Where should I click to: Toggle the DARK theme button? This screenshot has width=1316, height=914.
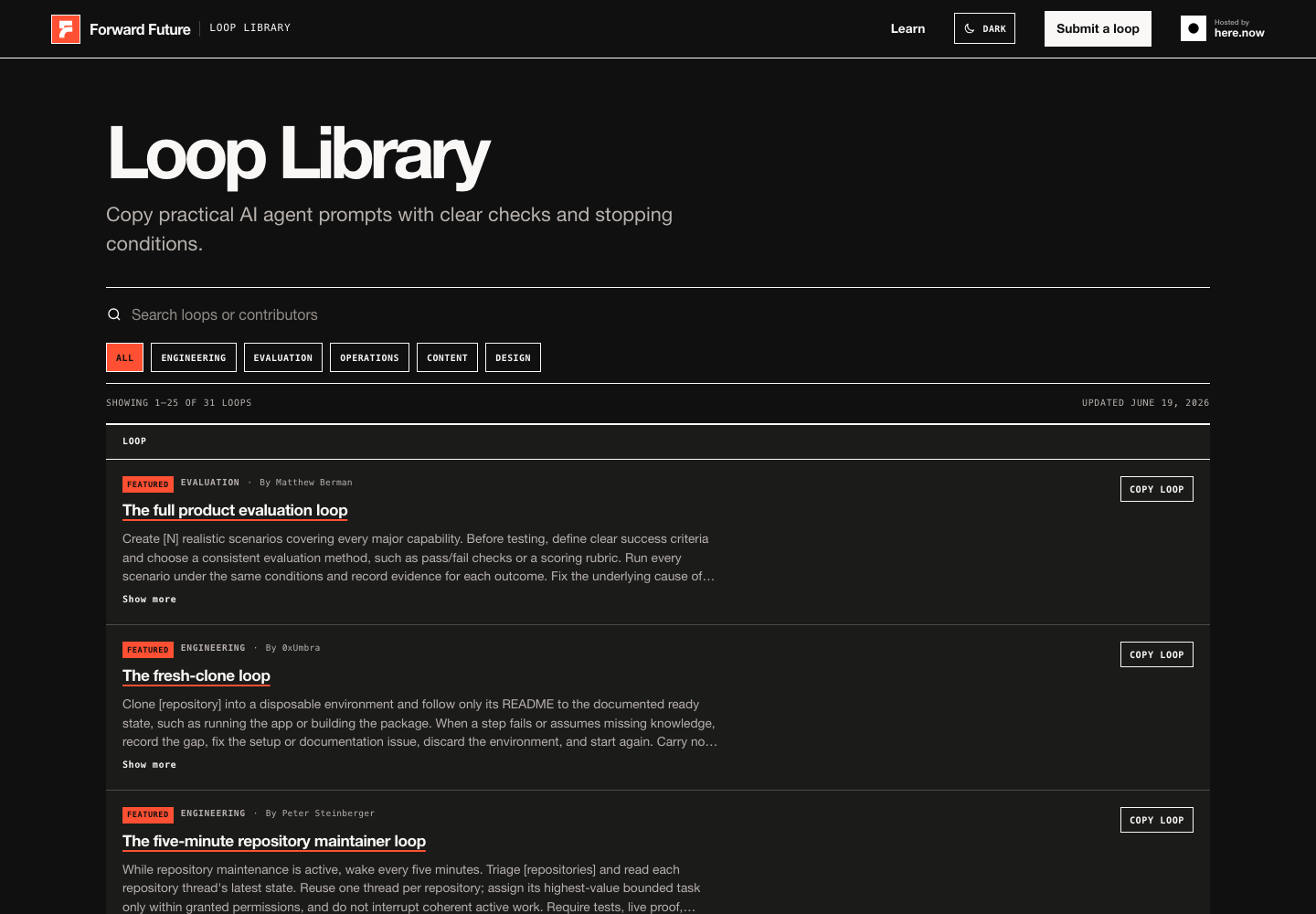984,28
